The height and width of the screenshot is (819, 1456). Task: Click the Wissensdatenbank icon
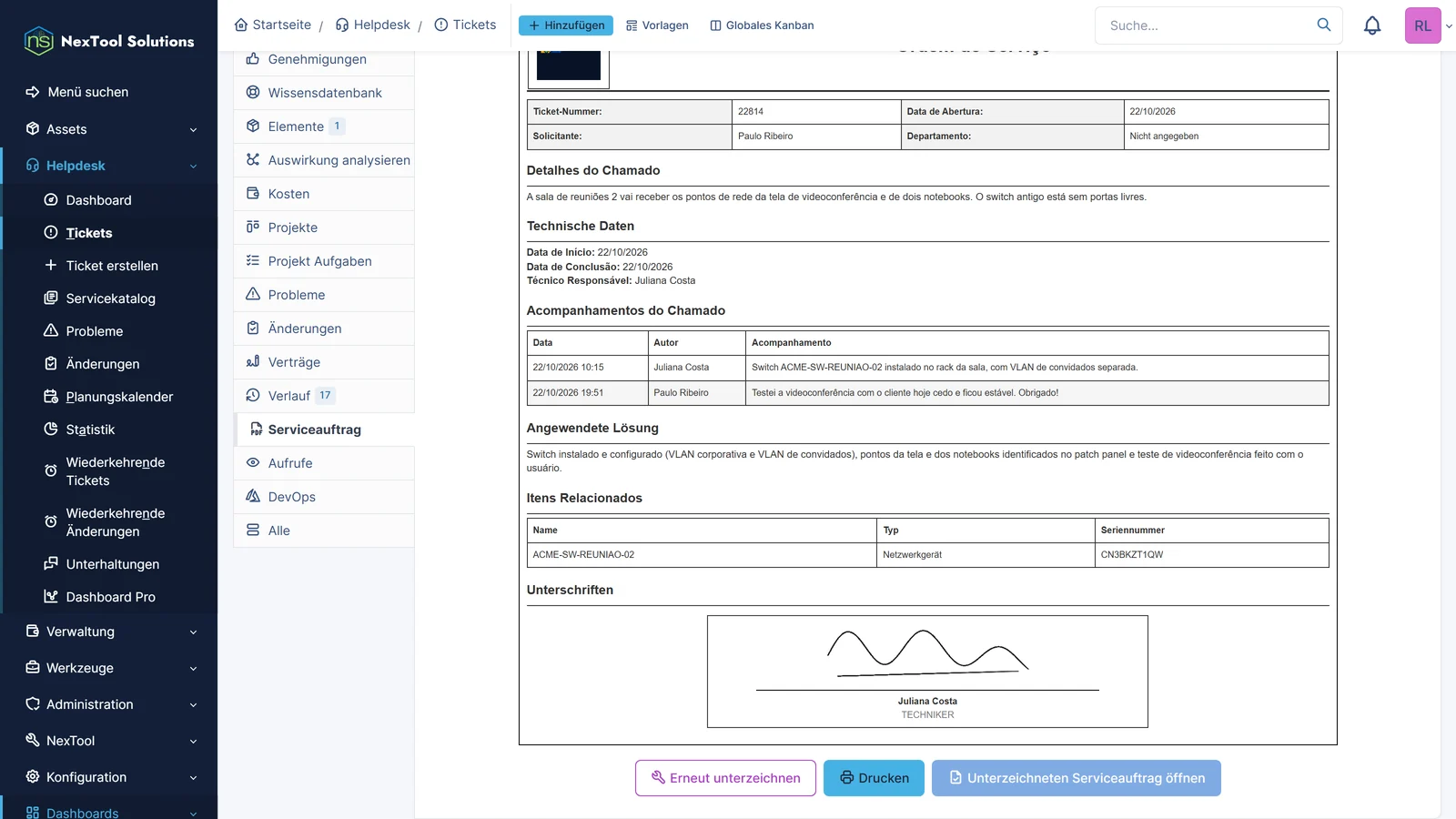[253, 93]
